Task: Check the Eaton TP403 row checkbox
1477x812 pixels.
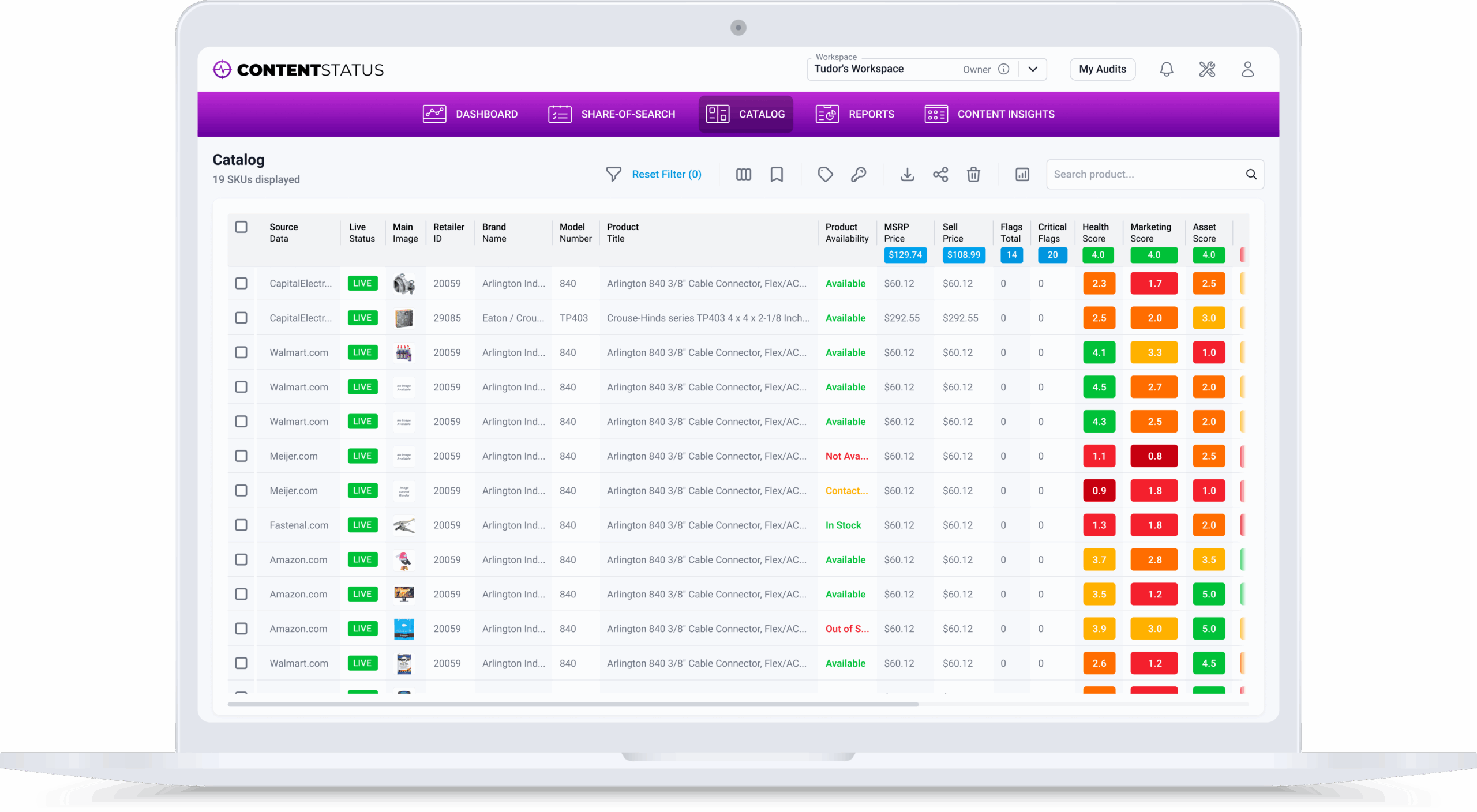Action: [x=241, y=318]
